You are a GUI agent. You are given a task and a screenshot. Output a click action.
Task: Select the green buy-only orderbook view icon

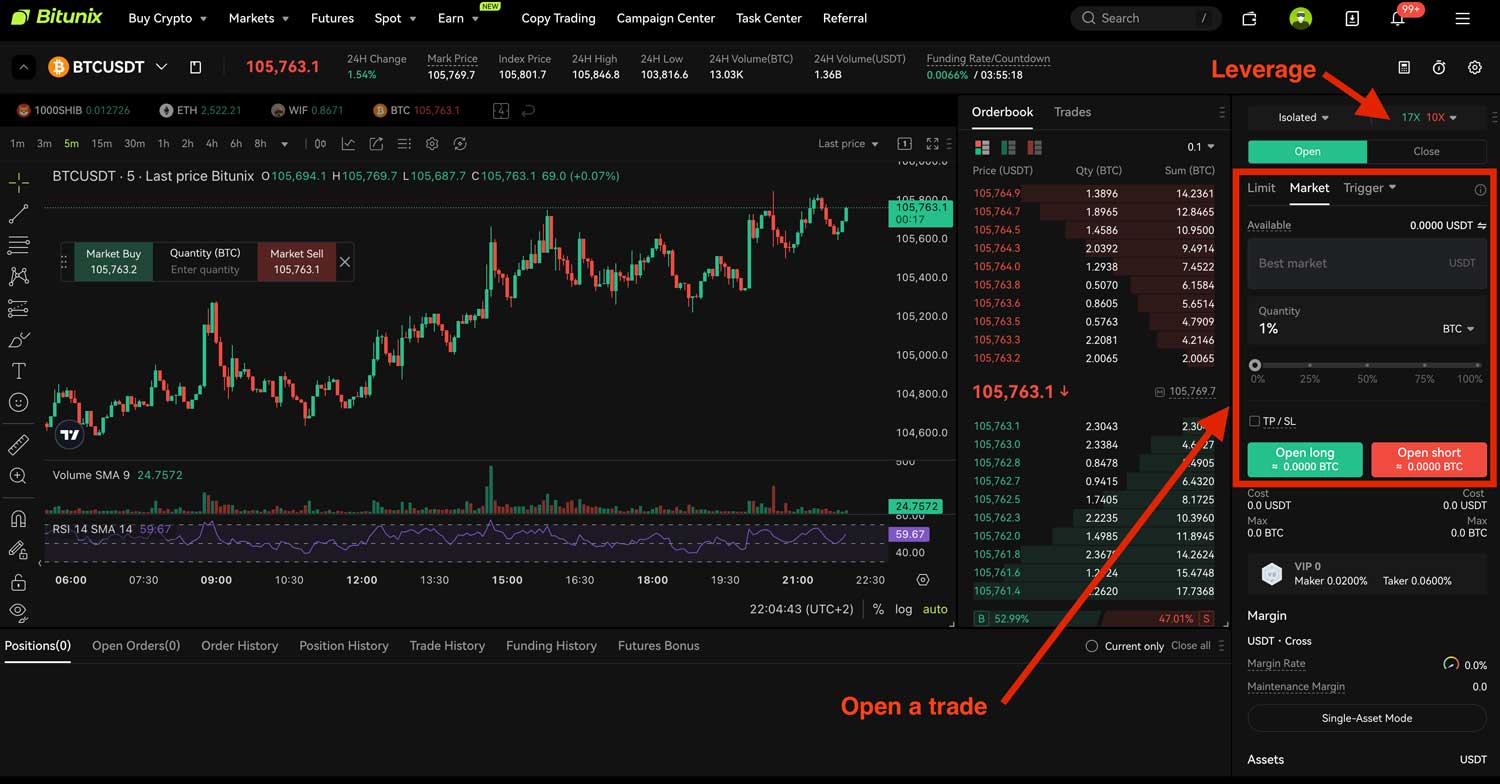tap(1008, 147)
